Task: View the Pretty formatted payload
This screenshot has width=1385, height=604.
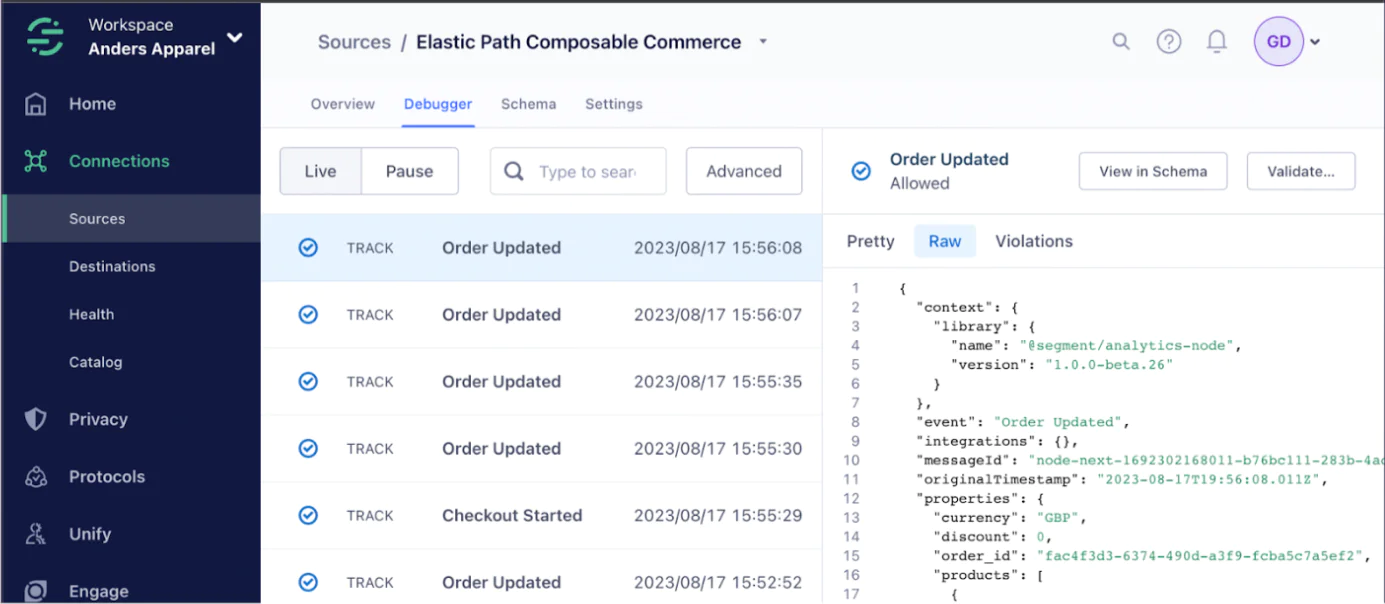Action: click(x=869, y=241)
